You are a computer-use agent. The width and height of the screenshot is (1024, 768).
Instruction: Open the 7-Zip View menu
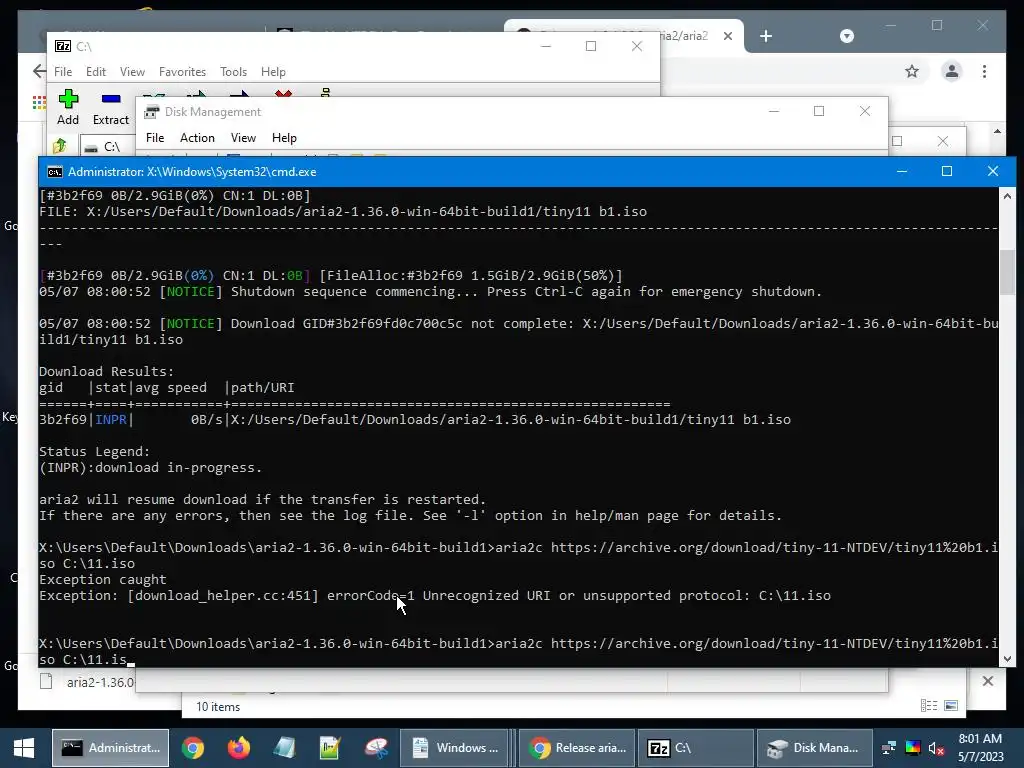(132, 72)
